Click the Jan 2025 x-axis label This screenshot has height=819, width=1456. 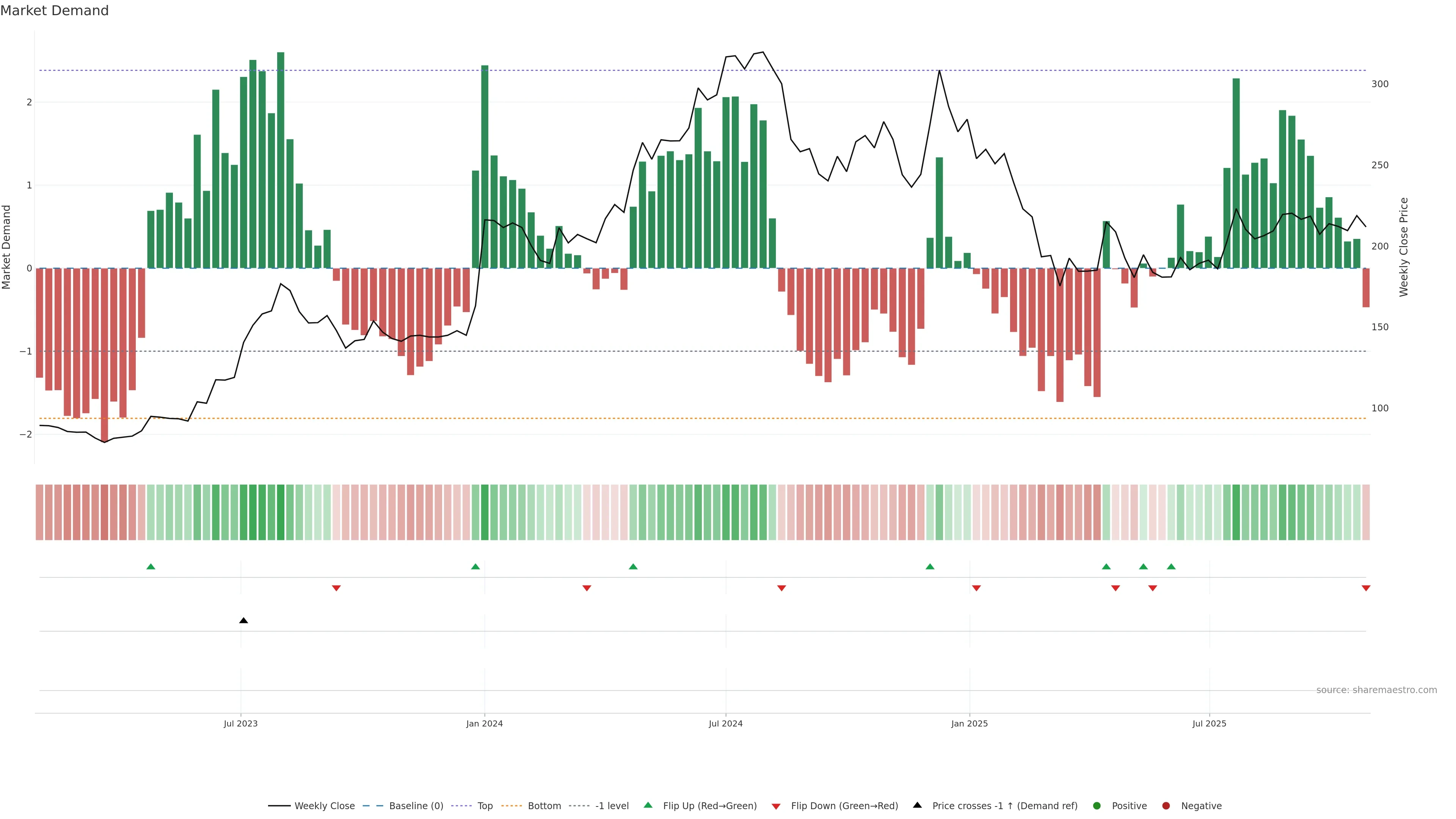click(970, 723)
